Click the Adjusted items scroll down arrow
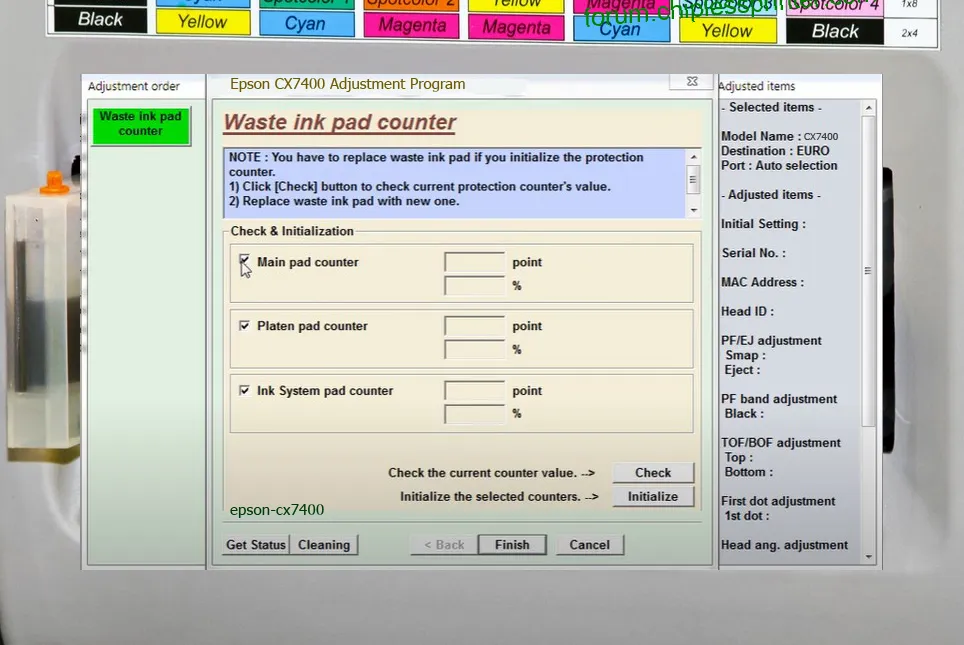Viewport: 964px width, 645px height. (868, 556)
